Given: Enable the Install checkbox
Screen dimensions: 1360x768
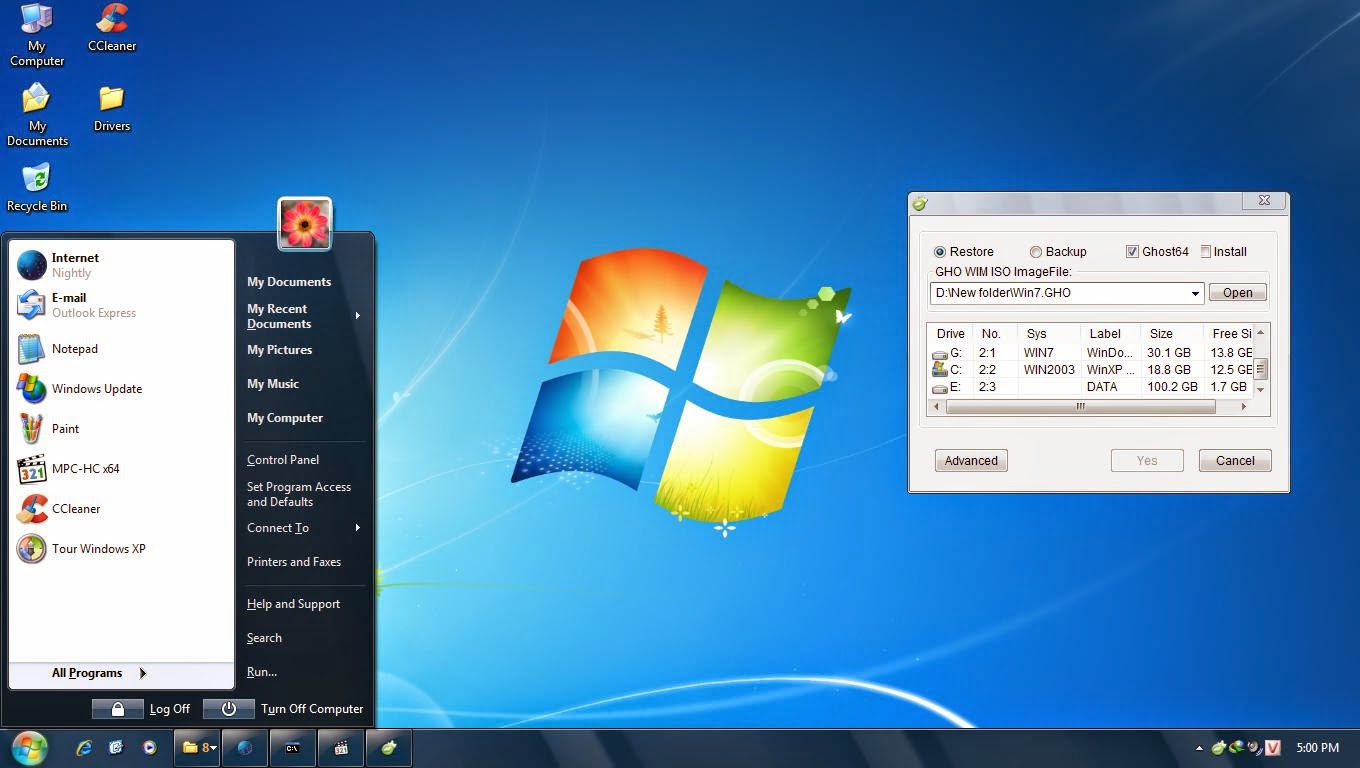Looking at the screenshot, I should click(1206, 252).
